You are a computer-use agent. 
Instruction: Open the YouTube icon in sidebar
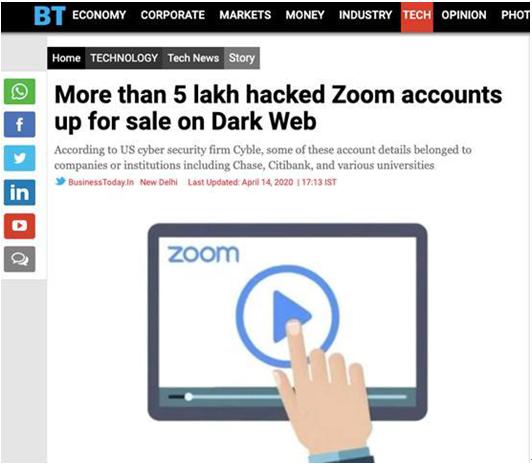[x=19, y=226]
